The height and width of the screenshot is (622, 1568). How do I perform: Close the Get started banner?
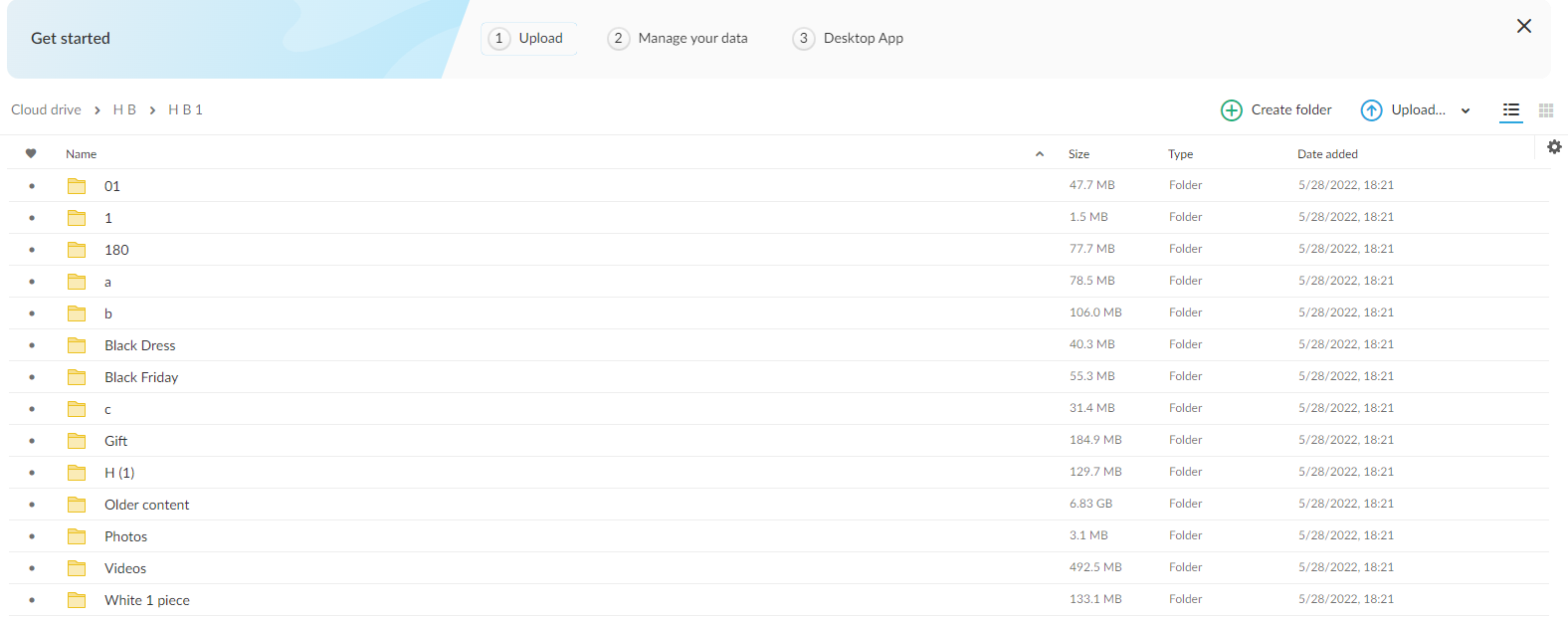coord(1523,27)
